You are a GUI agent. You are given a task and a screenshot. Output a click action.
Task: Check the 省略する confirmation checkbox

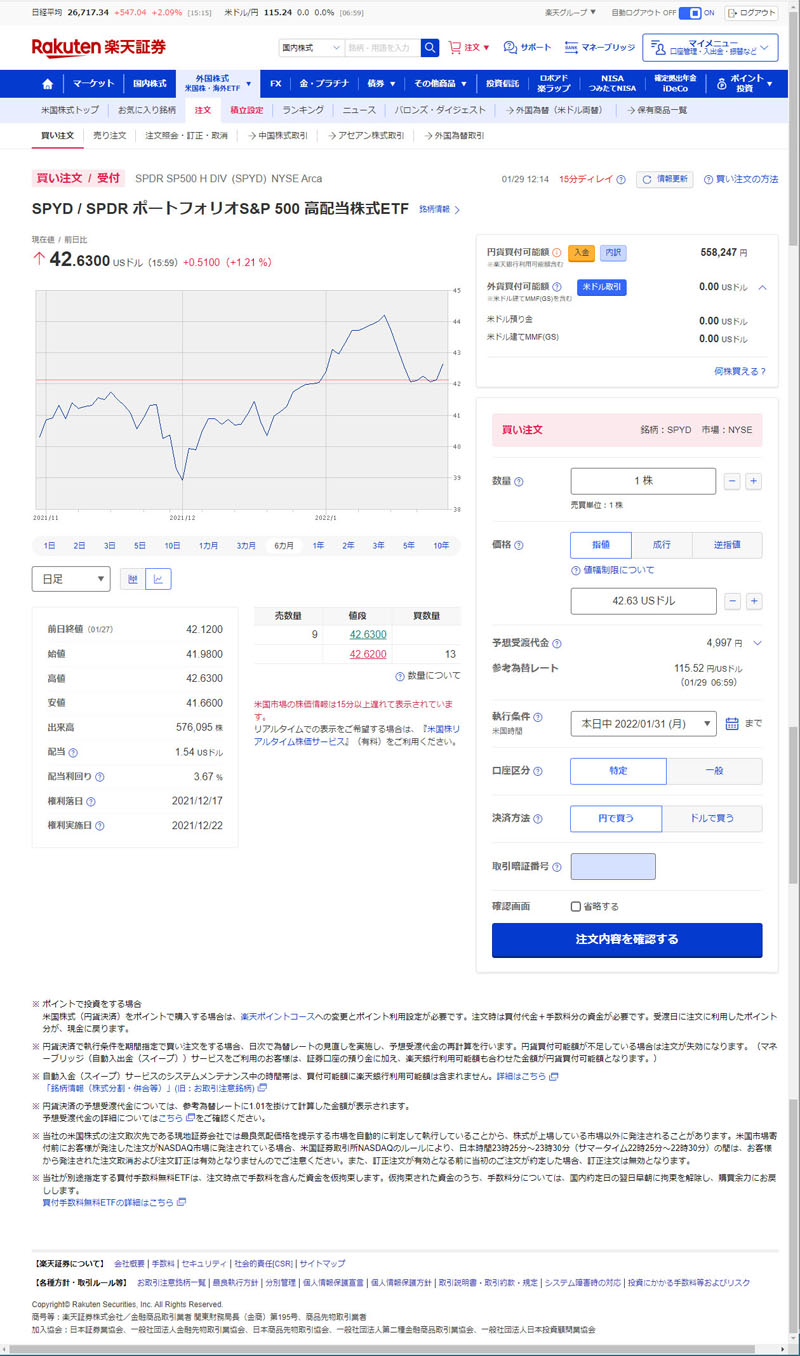point(575,906)
